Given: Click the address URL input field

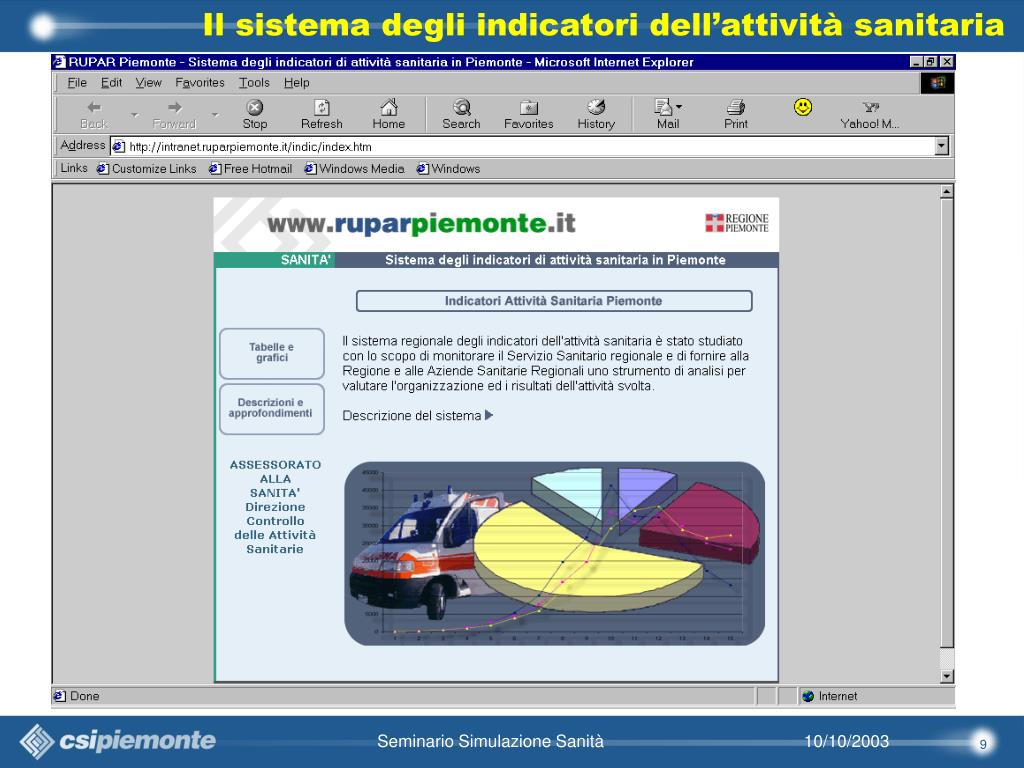Looking at the screenshot, I should [x=520, y=146].
